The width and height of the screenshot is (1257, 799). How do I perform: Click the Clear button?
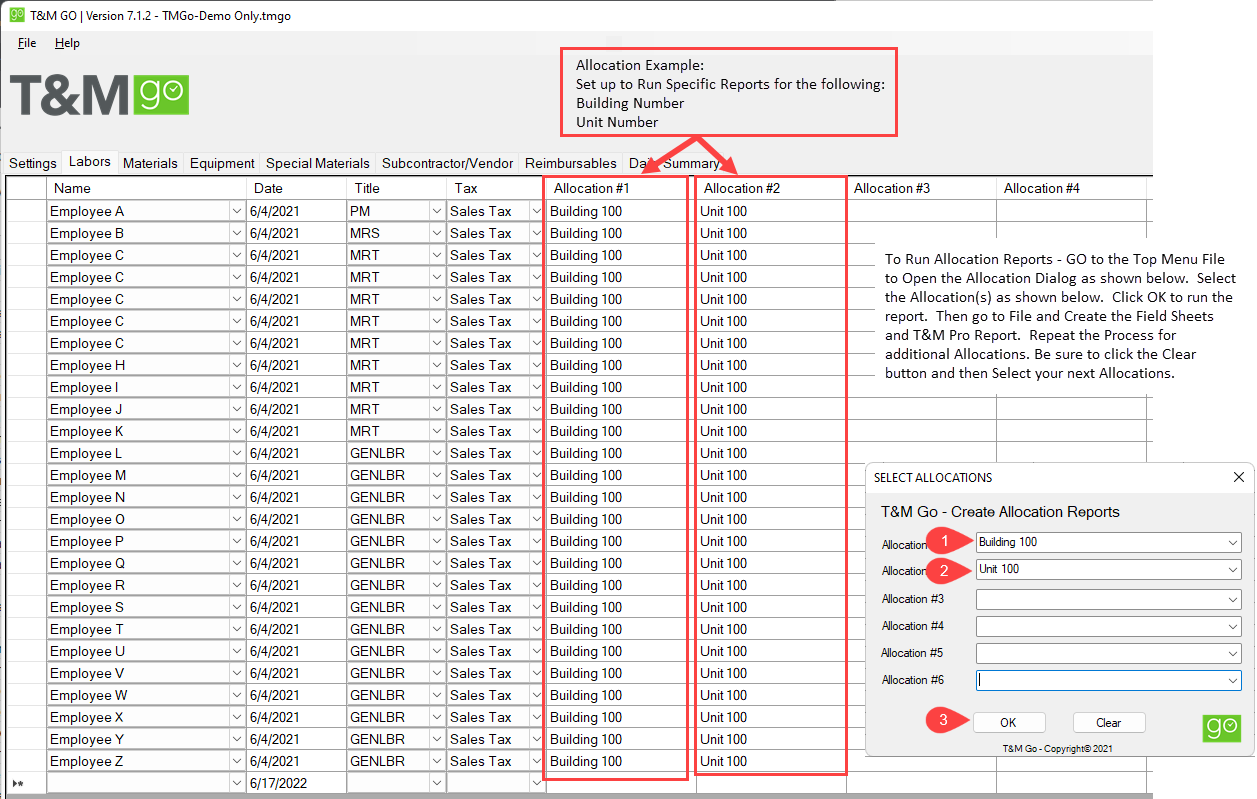[1109, 723]
